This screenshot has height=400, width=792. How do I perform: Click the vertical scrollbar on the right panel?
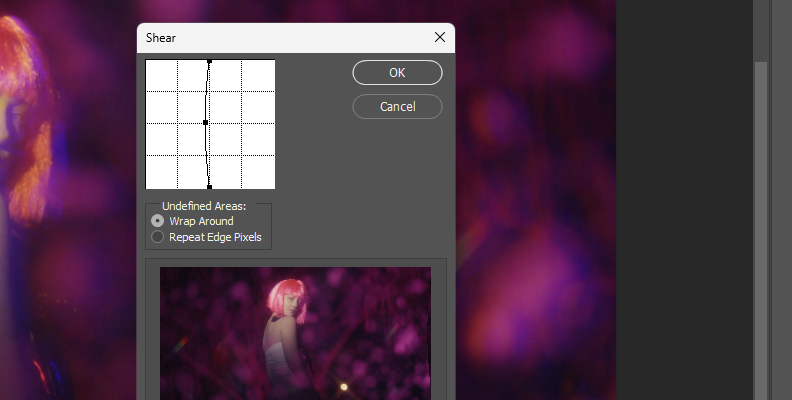coord(761,230)
